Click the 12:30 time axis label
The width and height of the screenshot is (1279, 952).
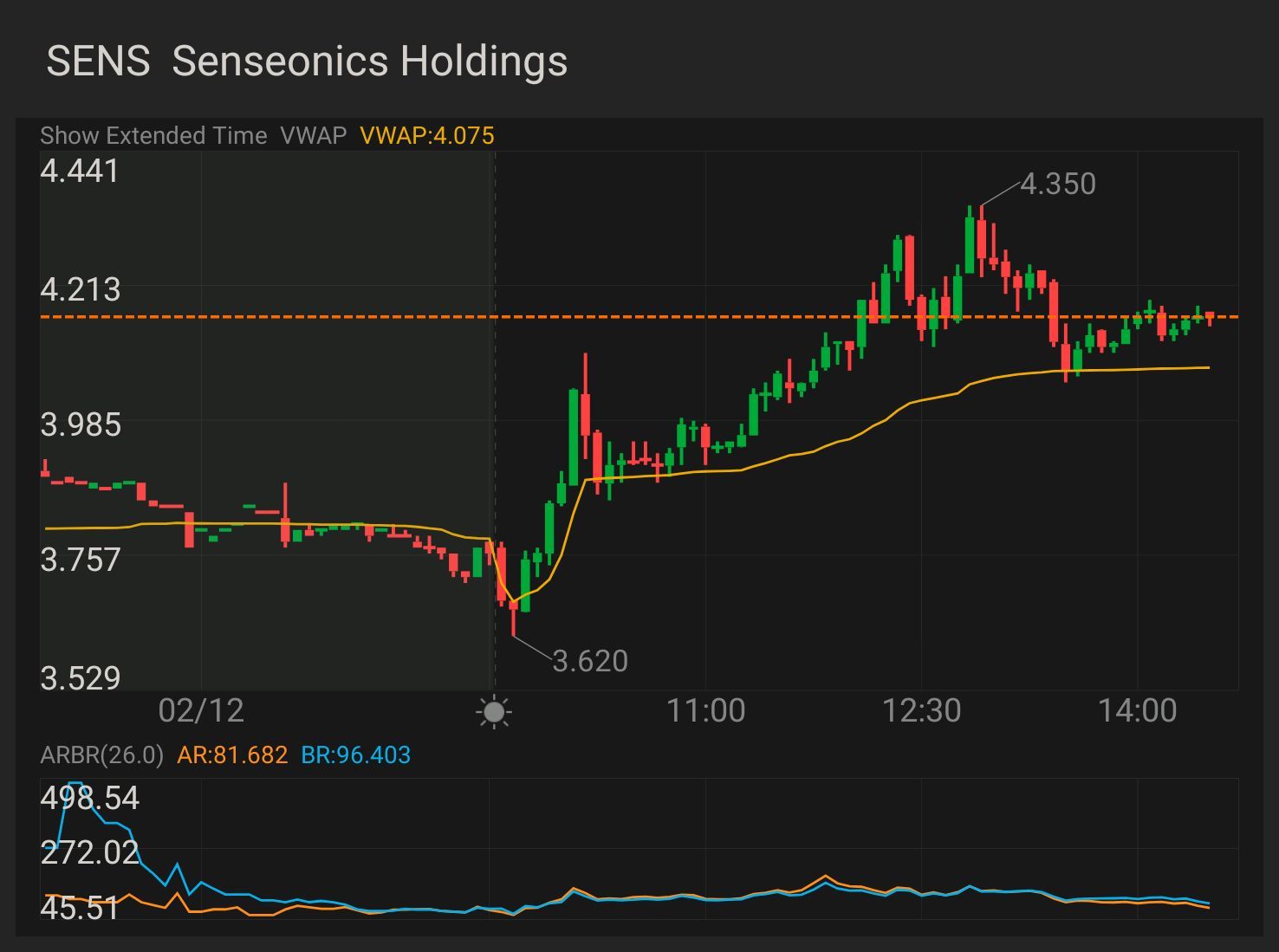921,710
